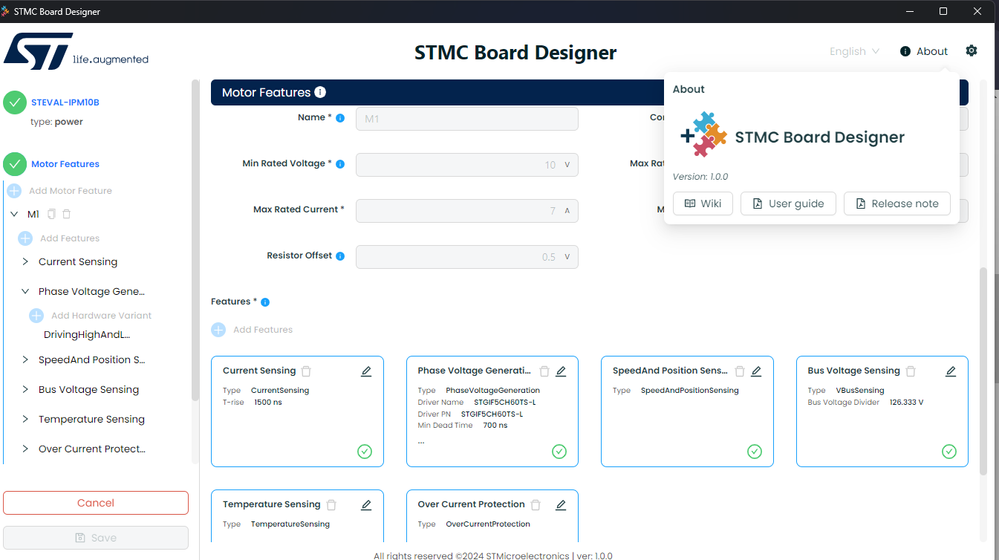
Task: Click driver name STGIF5CH60TS-L text
Action: (x=505, y=402)
